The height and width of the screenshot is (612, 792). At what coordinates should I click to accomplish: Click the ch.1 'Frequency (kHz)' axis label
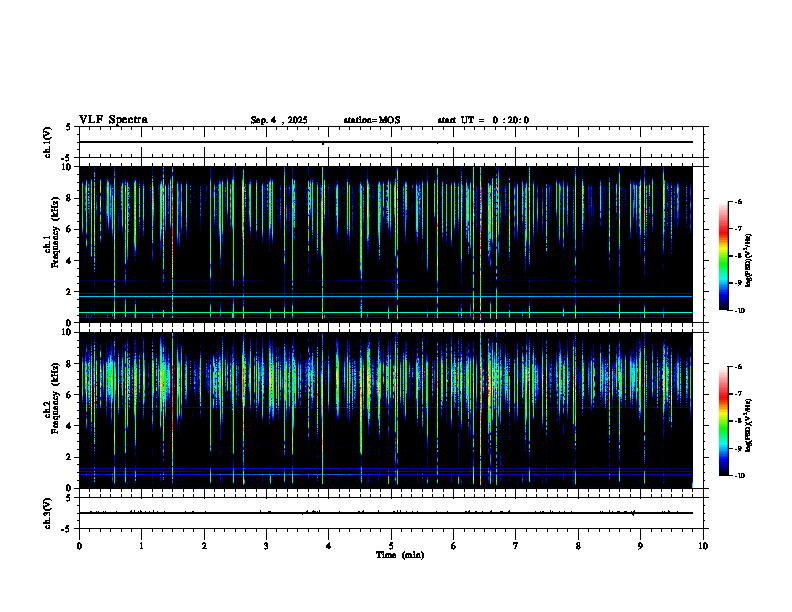[x=56, y=232]
